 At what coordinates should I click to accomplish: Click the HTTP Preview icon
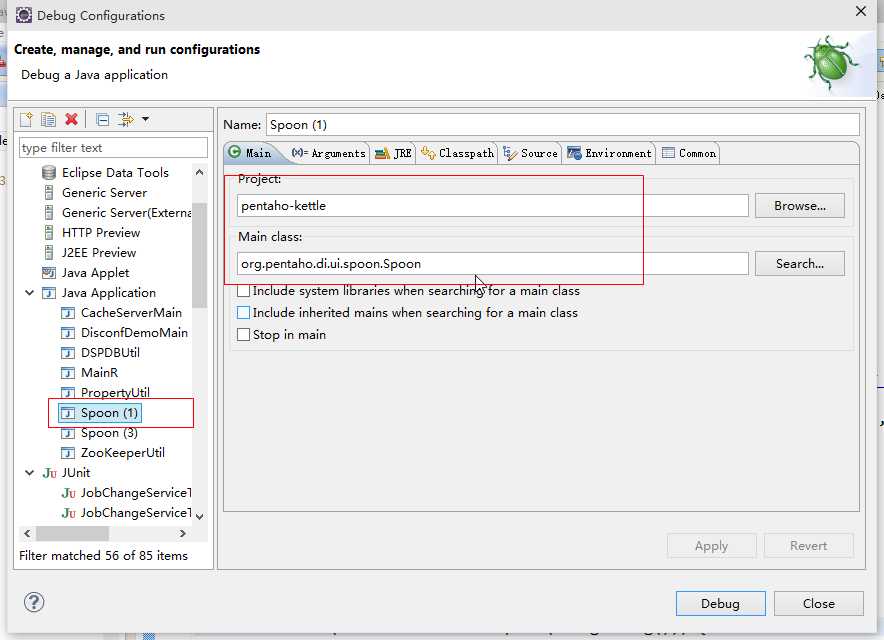tap(49, 233)
